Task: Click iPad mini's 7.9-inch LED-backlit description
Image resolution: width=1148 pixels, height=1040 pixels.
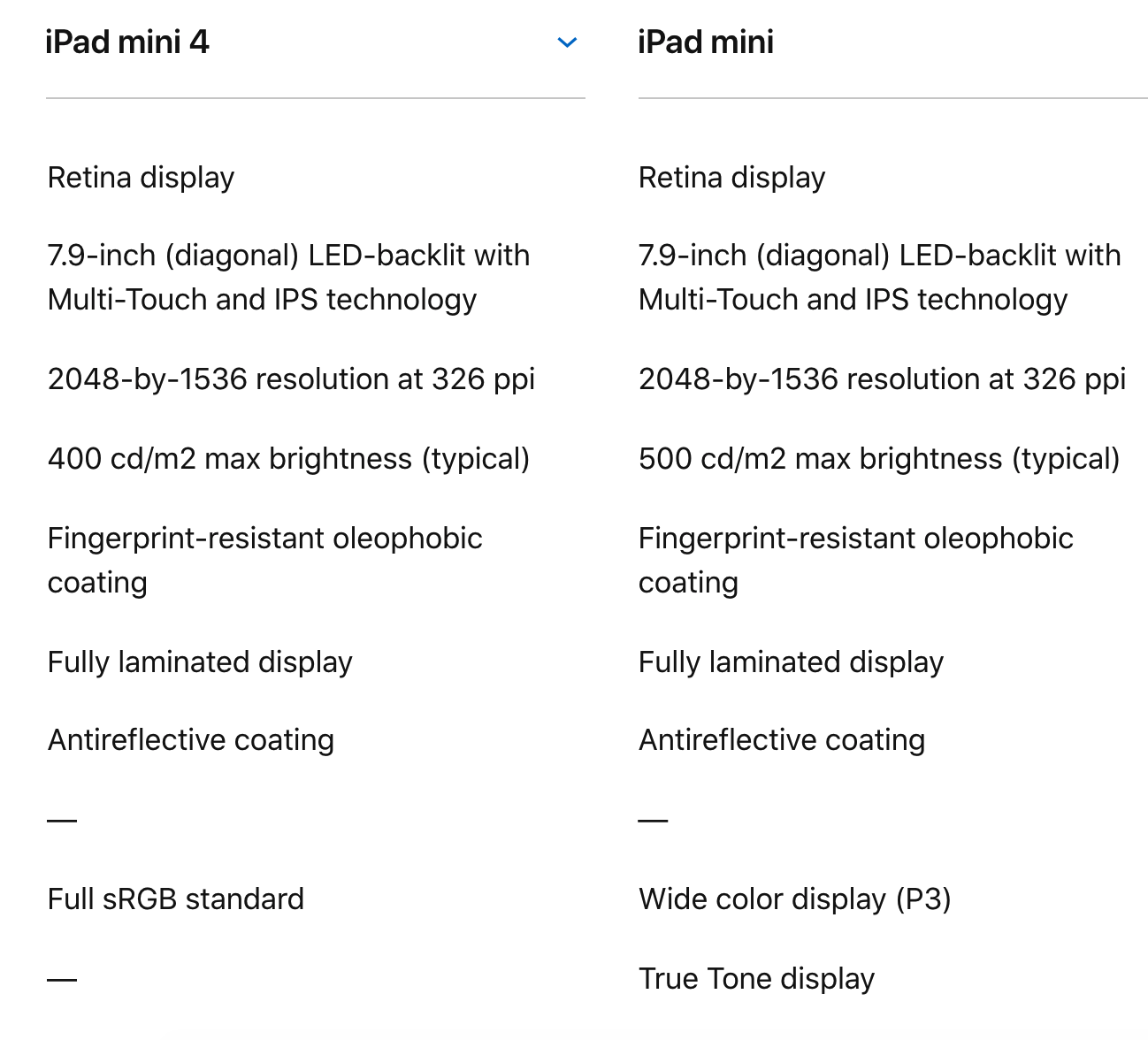Action: pos(880,278)
